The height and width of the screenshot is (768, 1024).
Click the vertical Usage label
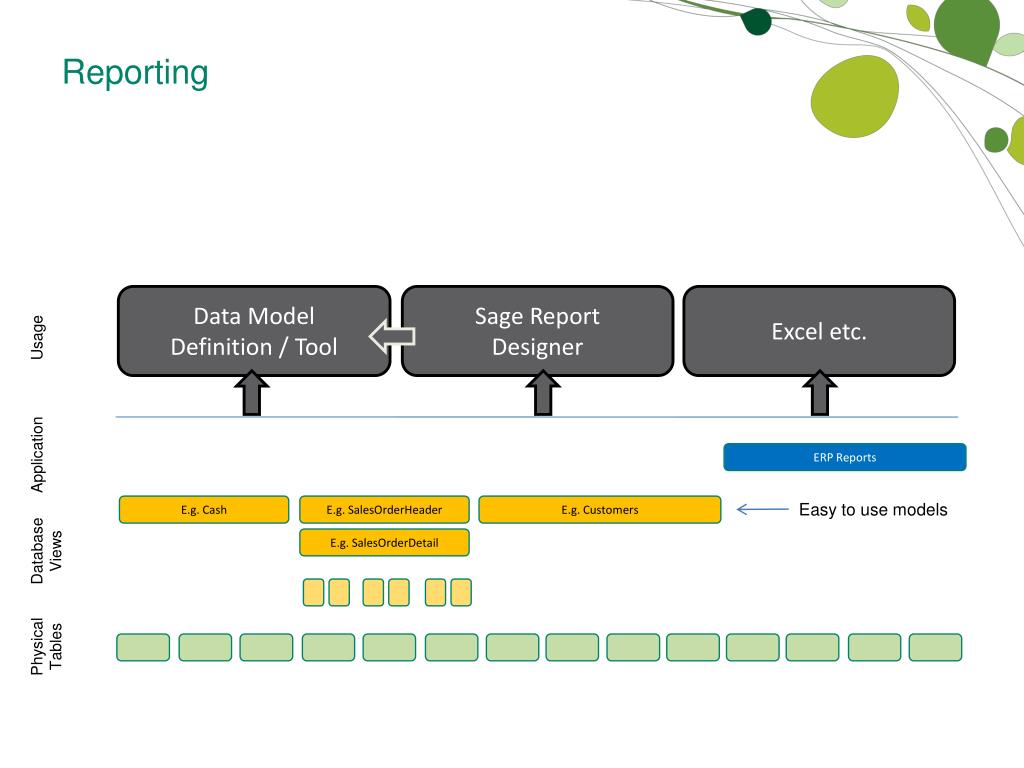coord(37,337)
